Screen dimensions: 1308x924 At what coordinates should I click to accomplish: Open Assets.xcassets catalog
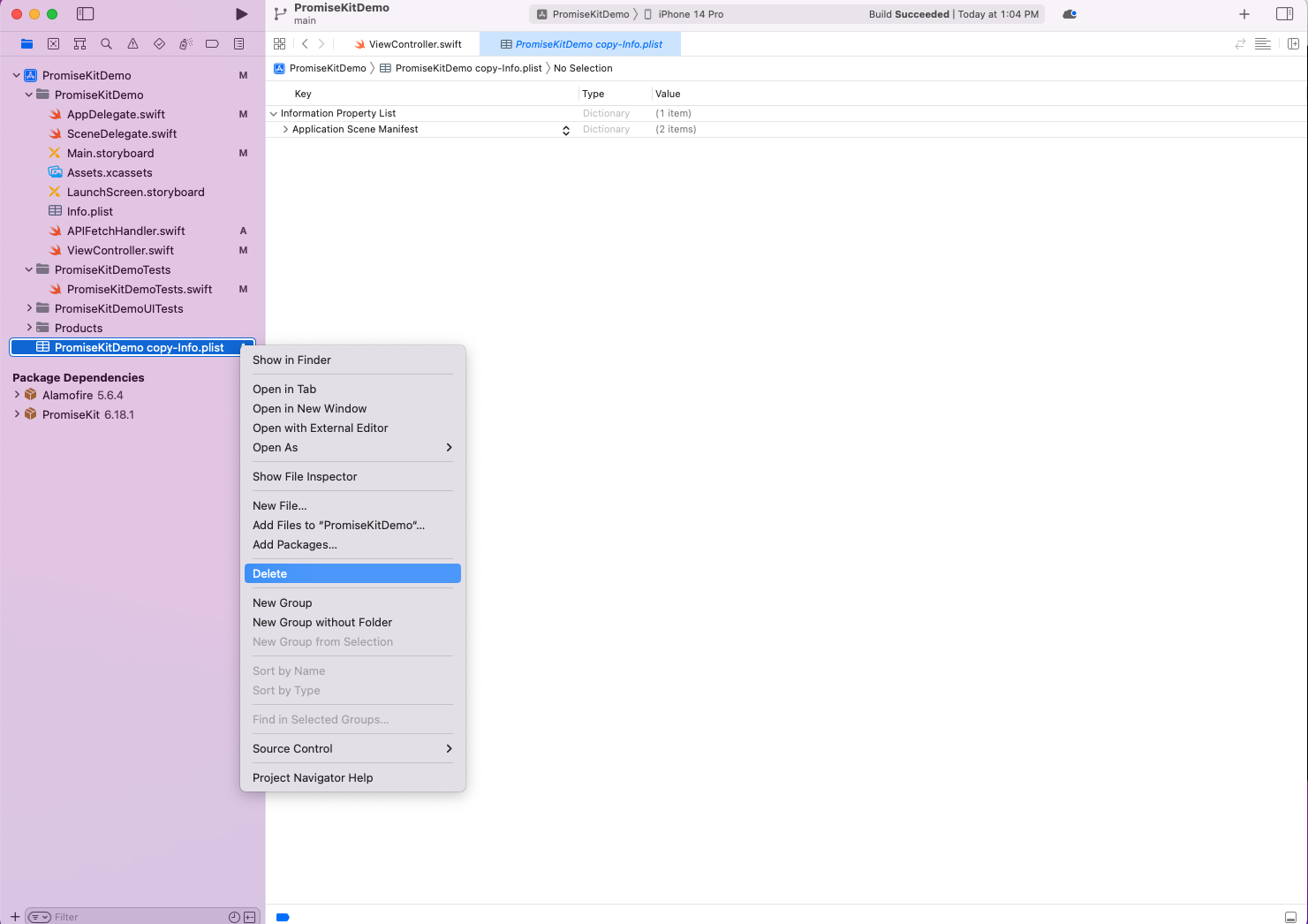click(x=110, y=172)
